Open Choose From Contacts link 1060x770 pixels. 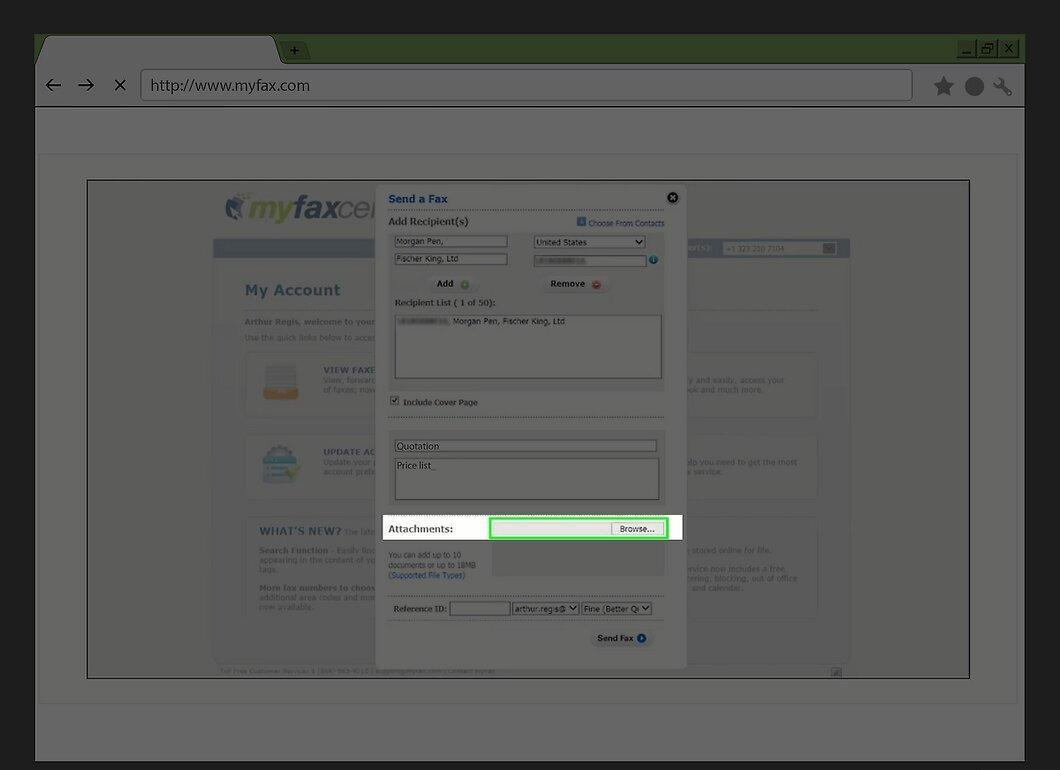point(621,222)
